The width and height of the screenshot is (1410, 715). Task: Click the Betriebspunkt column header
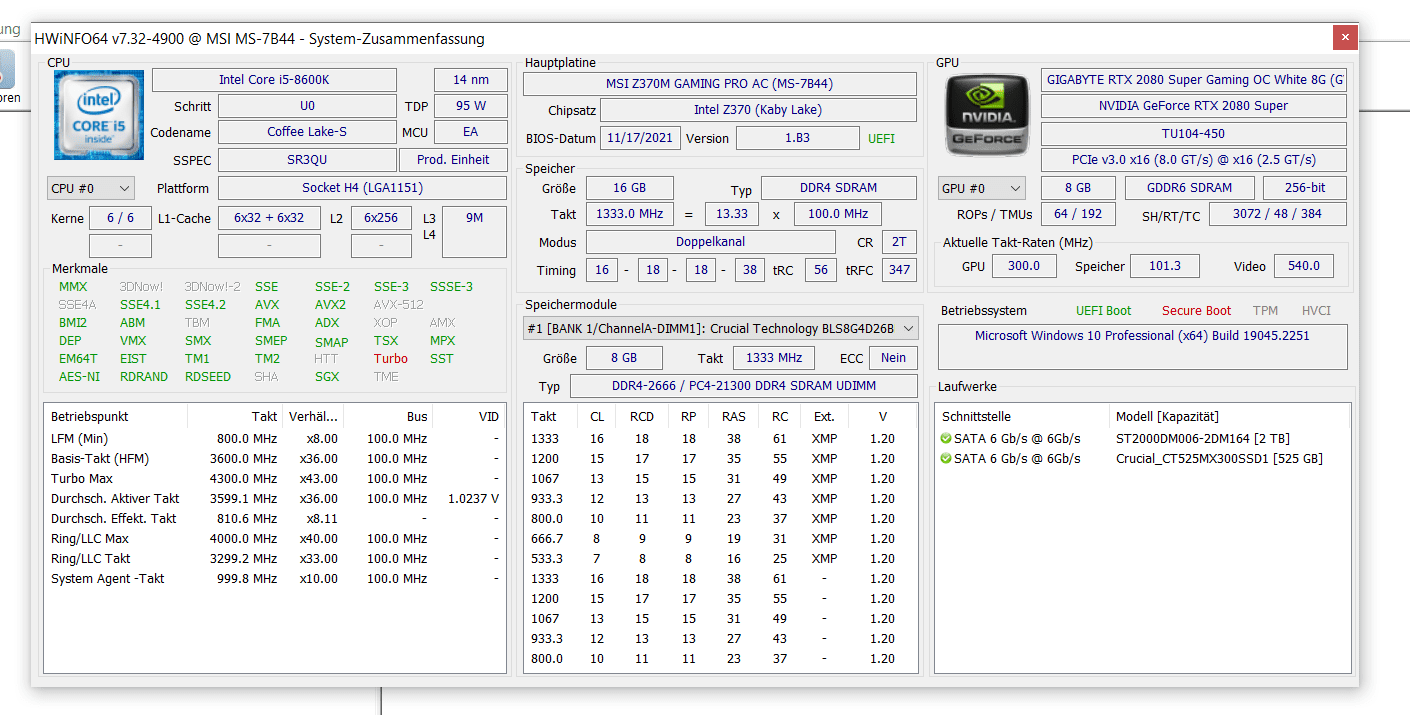116,416
